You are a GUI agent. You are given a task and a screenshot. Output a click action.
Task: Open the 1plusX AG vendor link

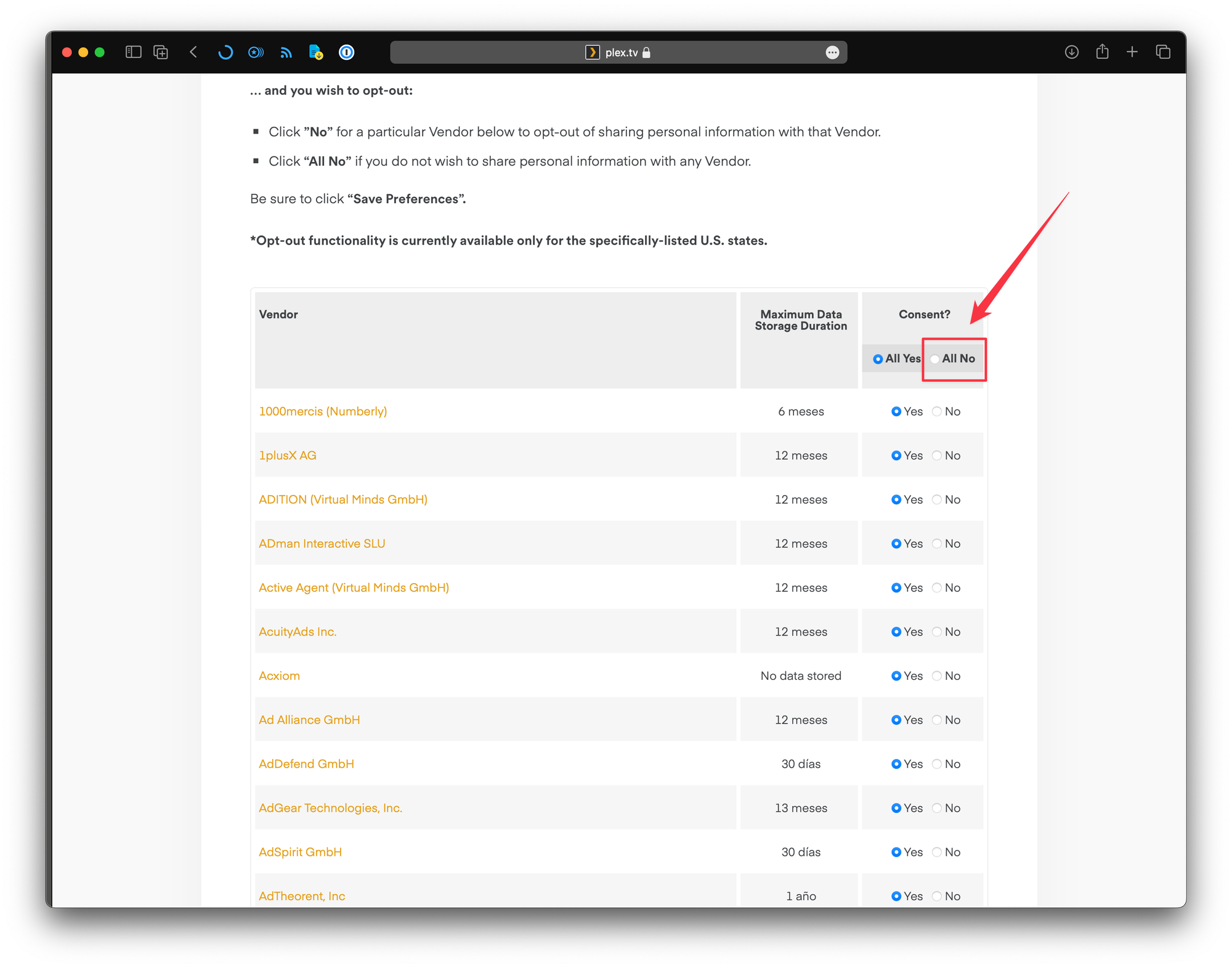288,456
